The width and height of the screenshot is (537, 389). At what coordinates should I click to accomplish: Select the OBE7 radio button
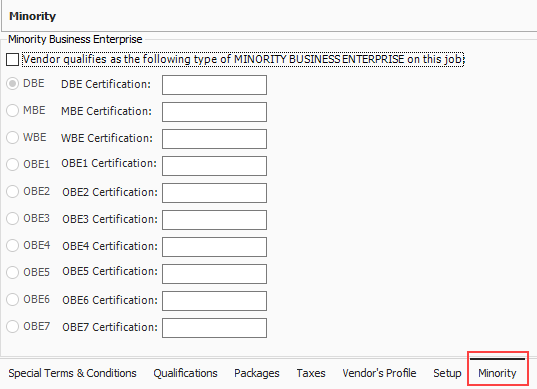(12, 327)
